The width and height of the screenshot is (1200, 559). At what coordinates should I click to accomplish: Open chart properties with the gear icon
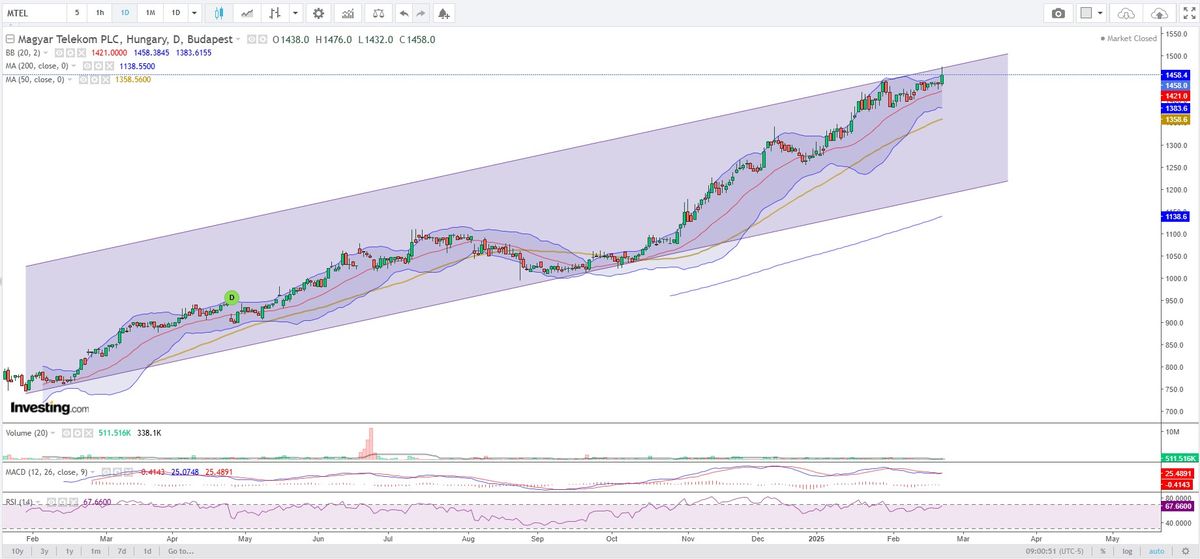click(x=318, y=13)
